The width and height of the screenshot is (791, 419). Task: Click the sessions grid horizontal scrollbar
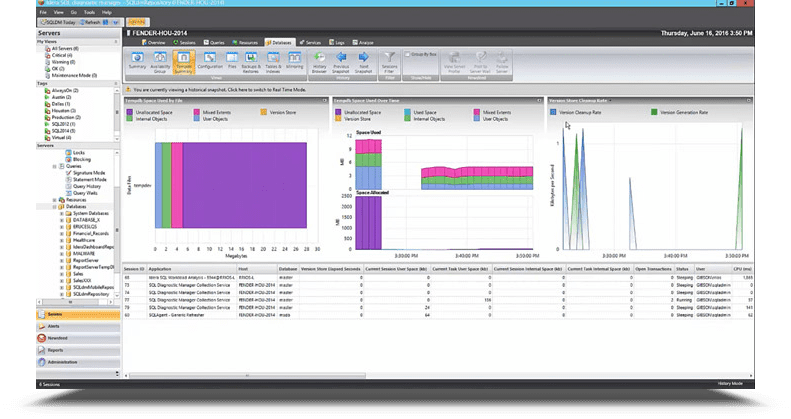[x=247, y=376]
